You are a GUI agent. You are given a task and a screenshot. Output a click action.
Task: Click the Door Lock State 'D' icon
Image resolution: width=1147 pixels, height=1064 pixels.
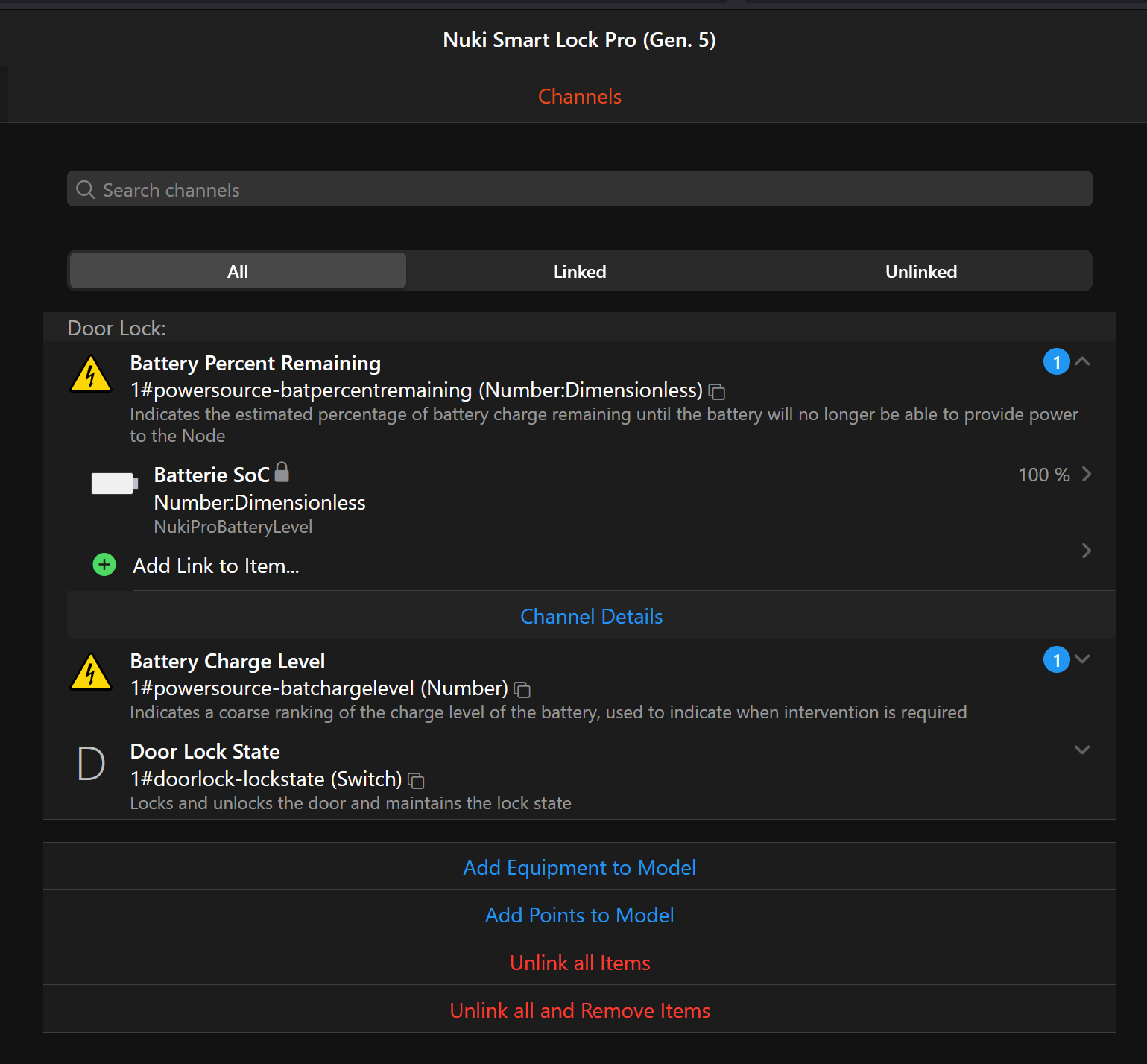91,764
